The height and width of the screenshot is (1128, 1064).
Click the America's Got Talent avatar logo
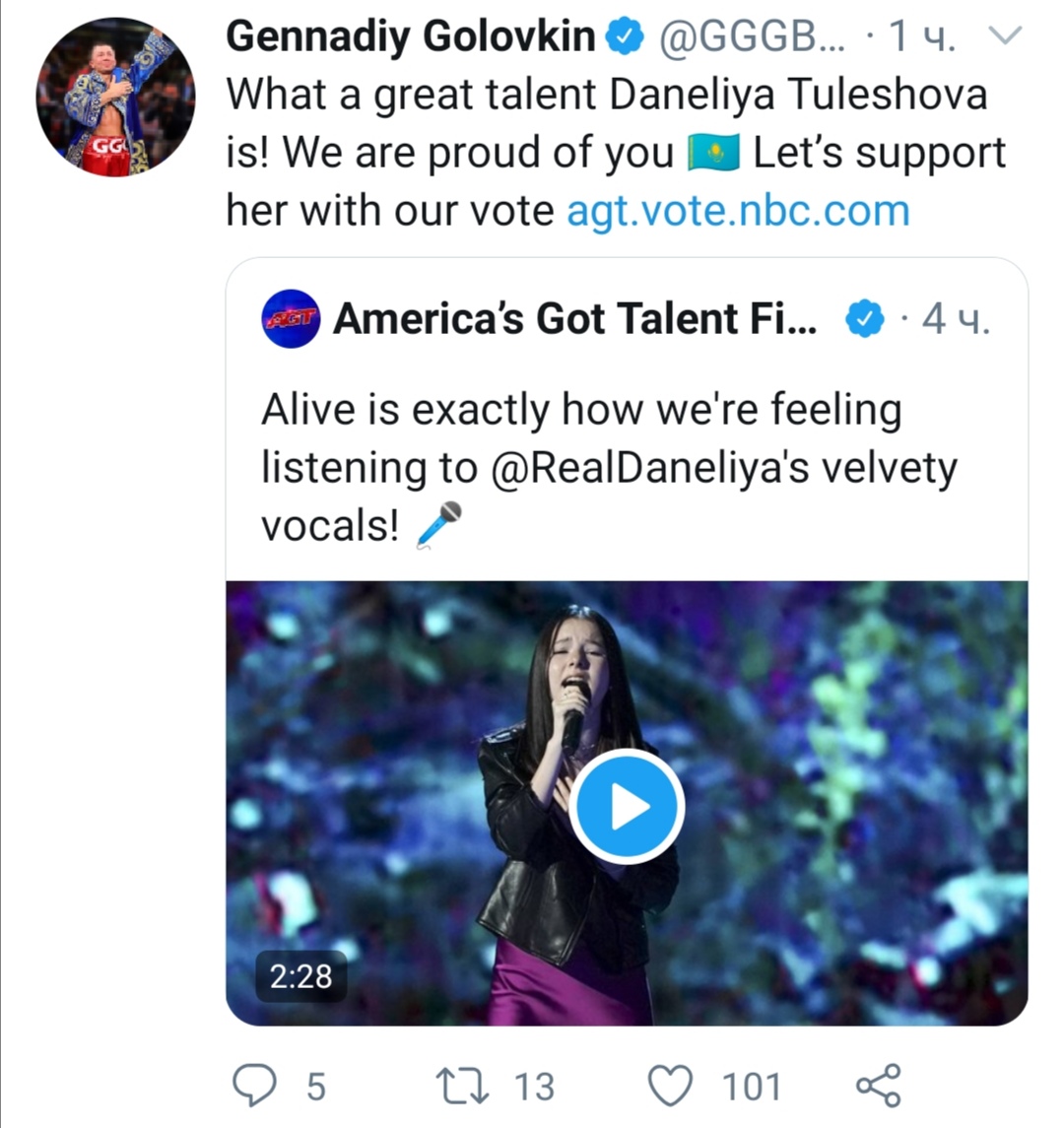pyautogui.click(x=291, y=318)
